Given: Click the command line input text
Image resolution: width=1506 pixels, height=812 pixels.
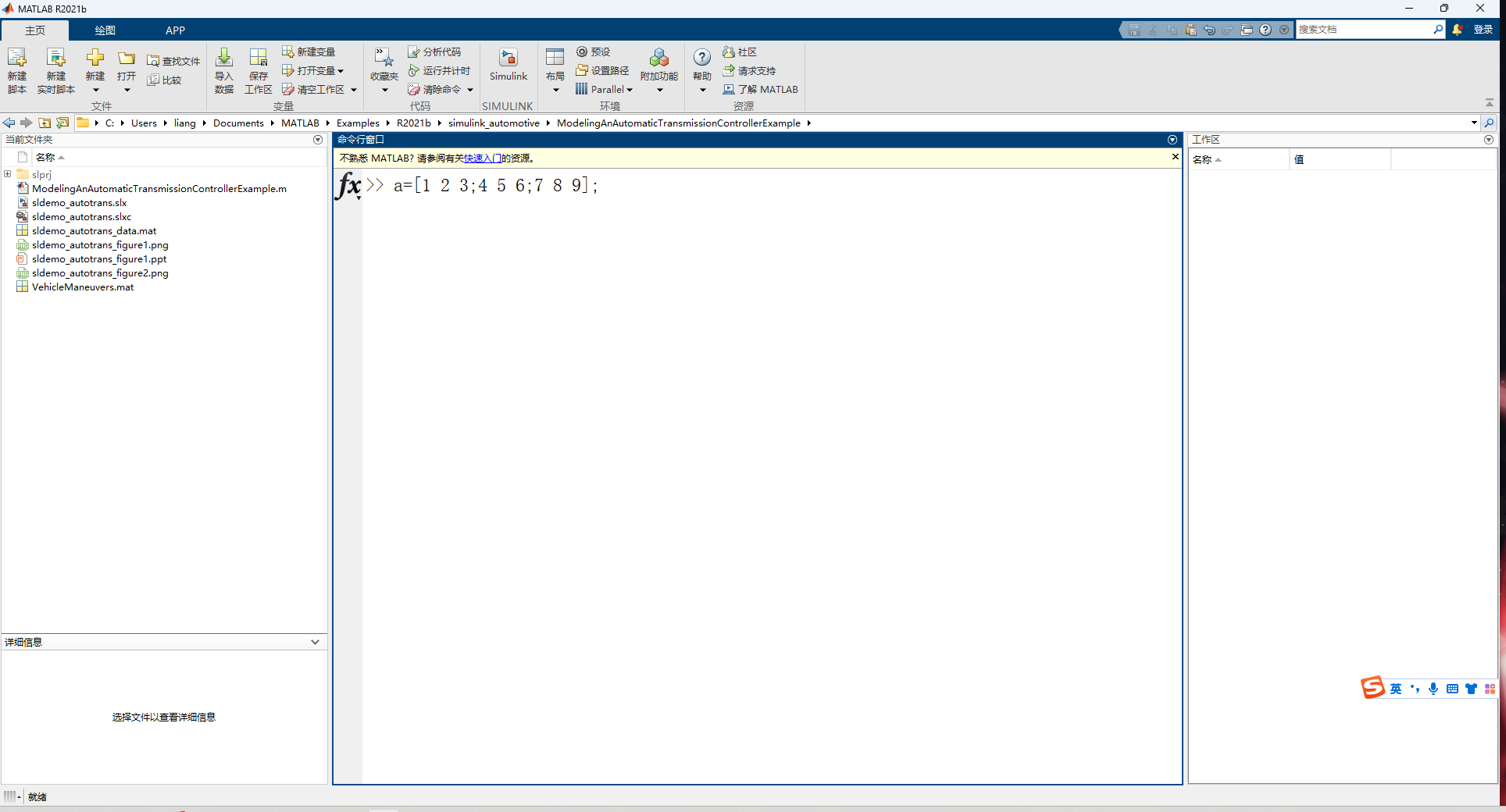Looking at the screenshot, I should point(495,186).
